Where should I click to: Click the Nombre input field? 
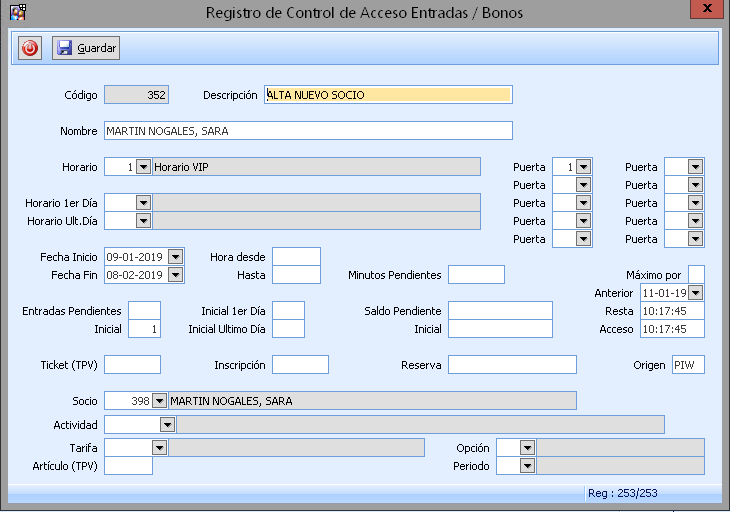[308, 131]
